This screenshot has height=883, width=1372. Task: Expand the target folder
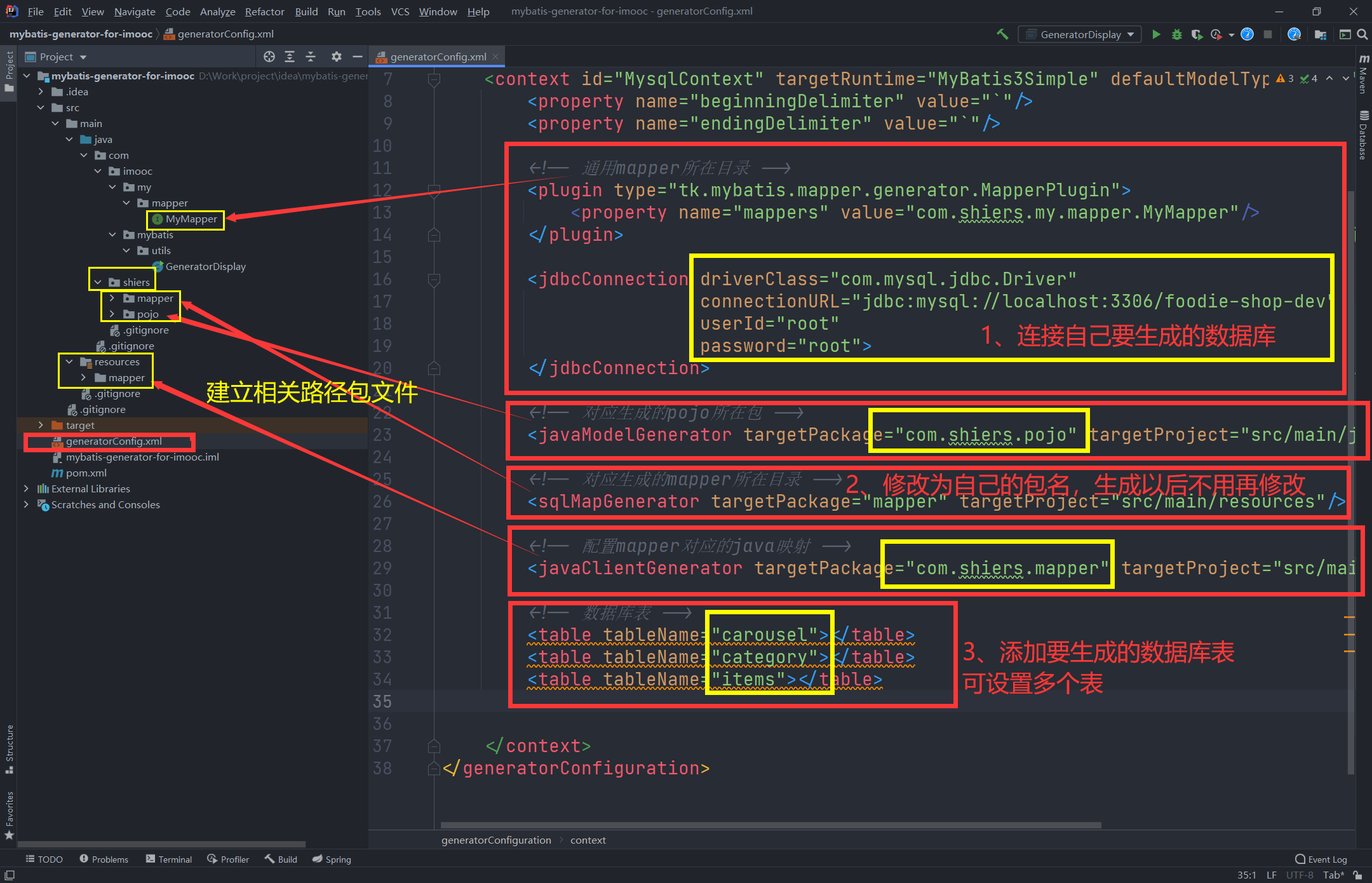pos(41,425)
